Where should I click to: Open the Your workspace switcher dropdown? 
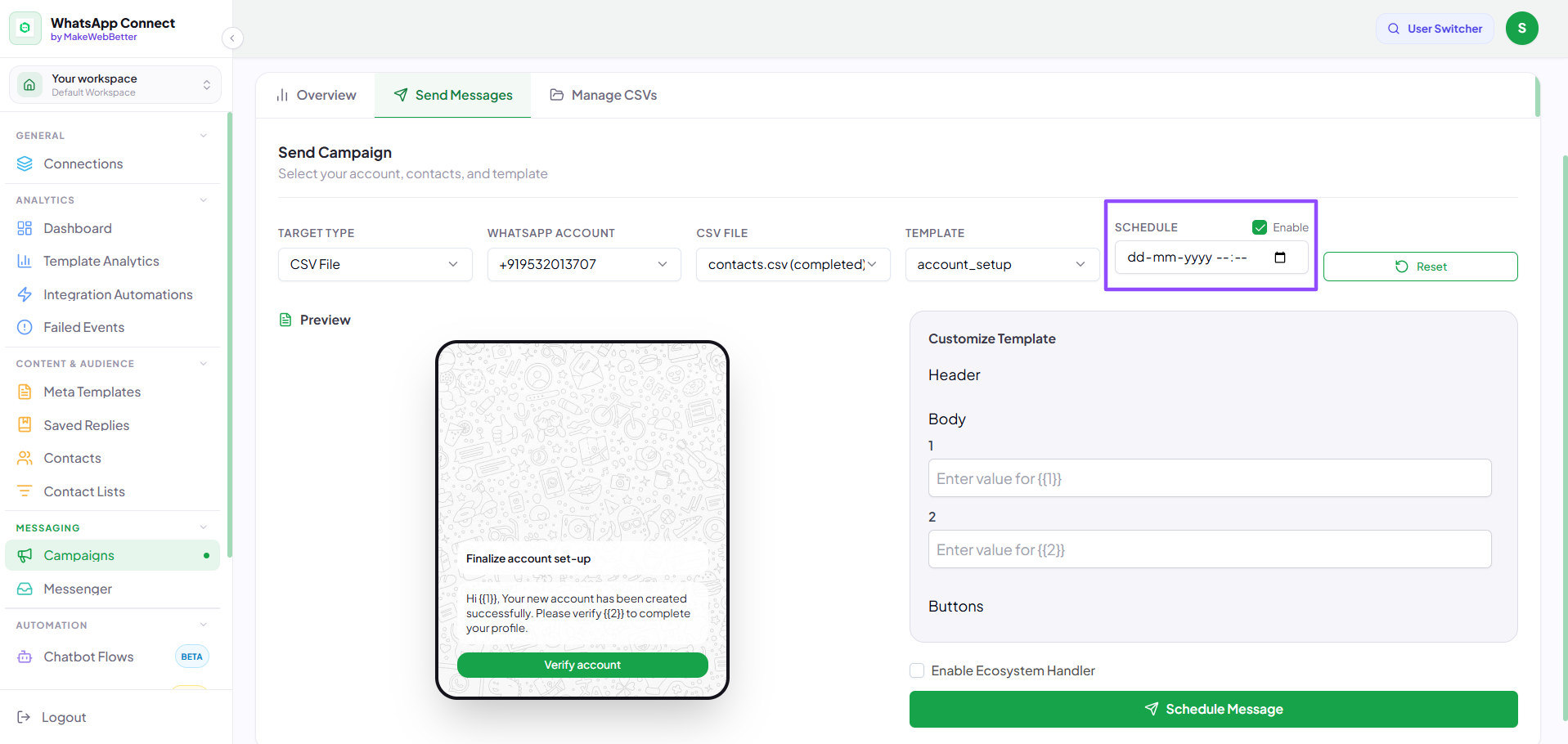pyautogui.click(x=115, y=85)
